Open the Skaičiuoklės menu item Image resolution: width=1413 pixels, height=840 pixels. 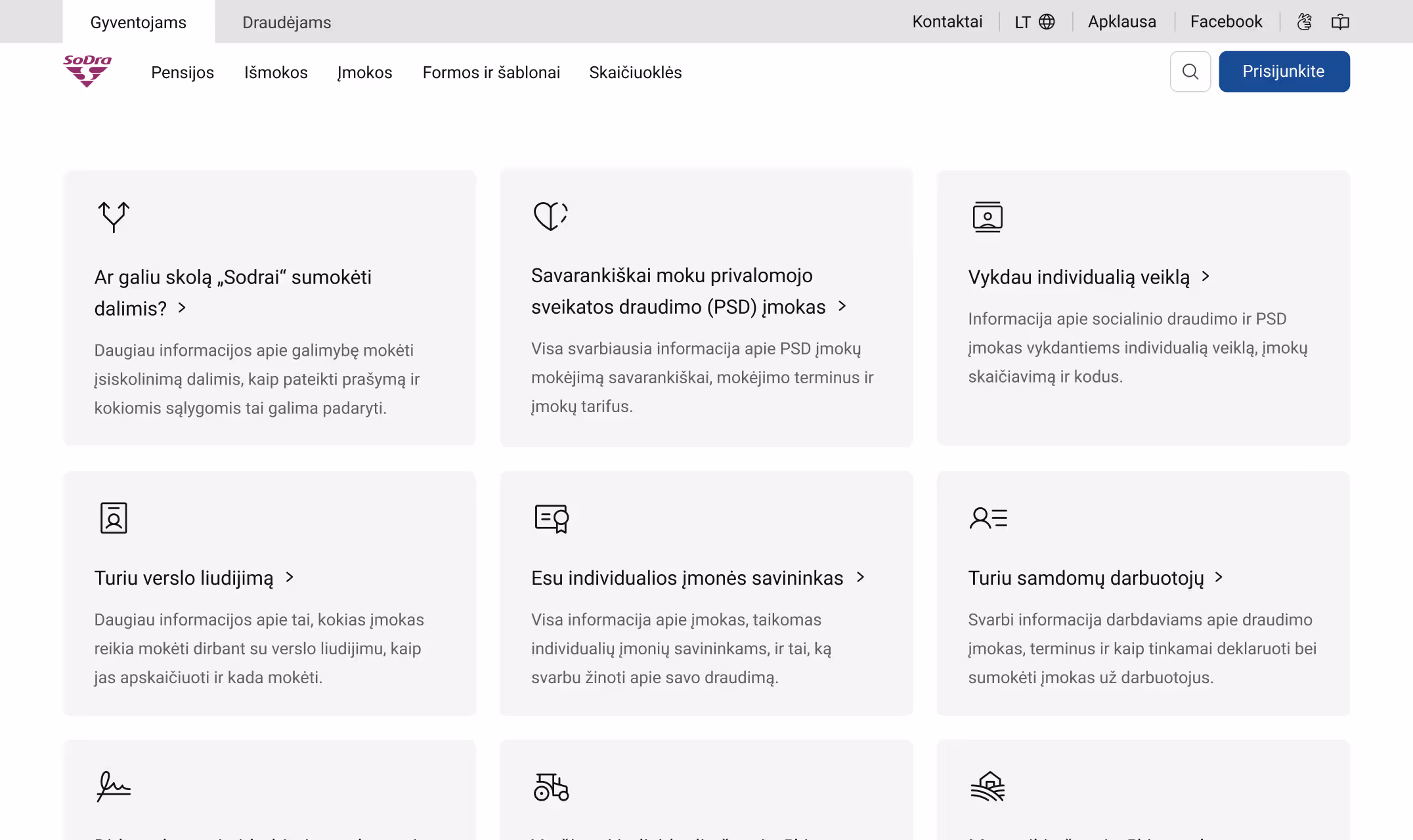pos(635,72)
